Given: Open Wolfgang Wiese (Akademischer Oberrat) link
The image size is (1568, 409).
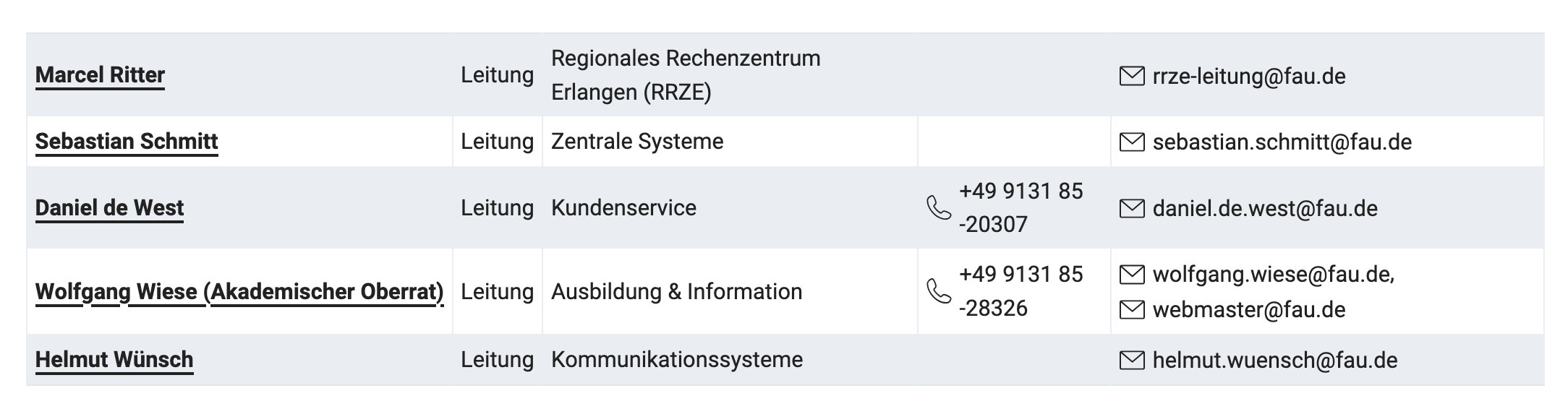Looking at the screenshot, I should click(239, 291).
